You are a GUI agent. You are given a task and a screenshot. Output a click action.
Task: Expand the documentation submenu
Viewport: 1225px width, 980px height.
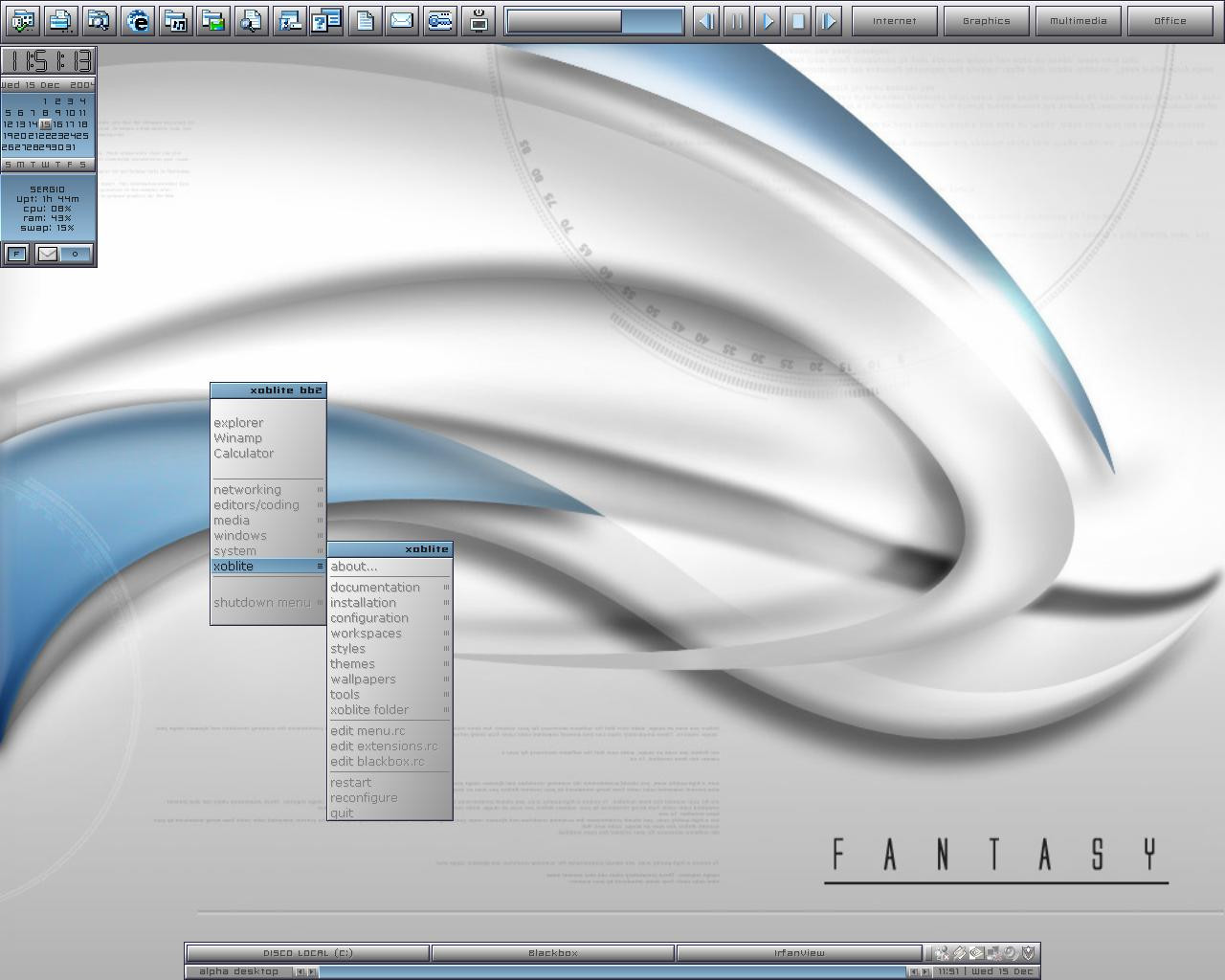tap(390, 588)
